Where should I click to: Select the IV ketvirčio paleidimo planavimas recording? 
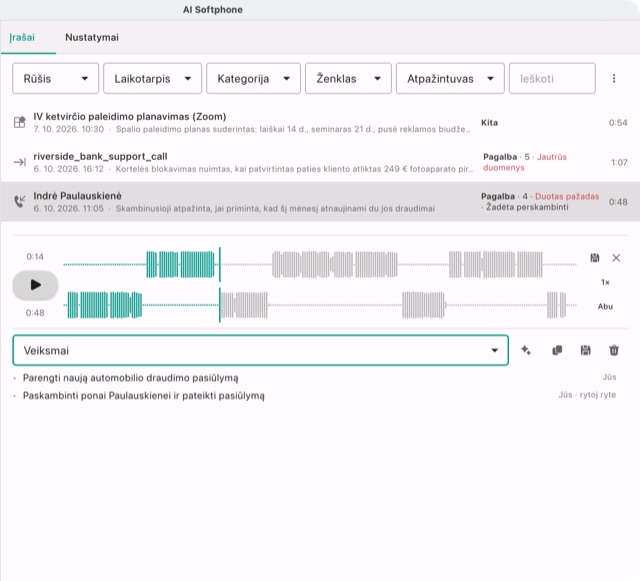click(320, 122)
